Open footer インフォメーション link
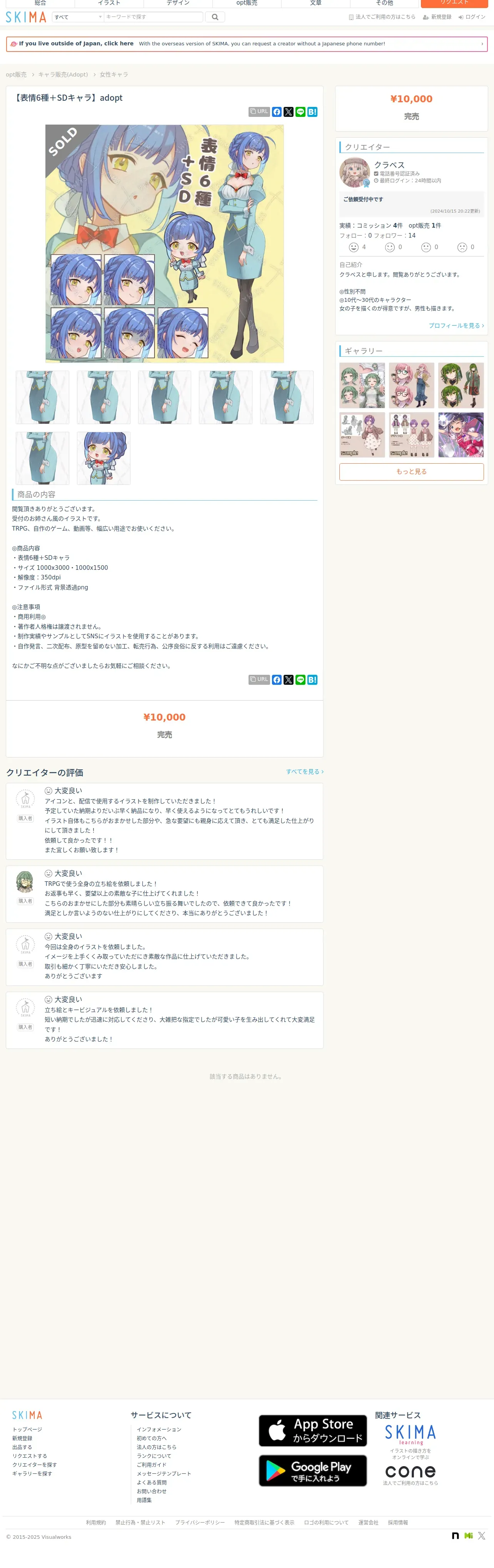The image size is (494, 1568). (159, 1429)
